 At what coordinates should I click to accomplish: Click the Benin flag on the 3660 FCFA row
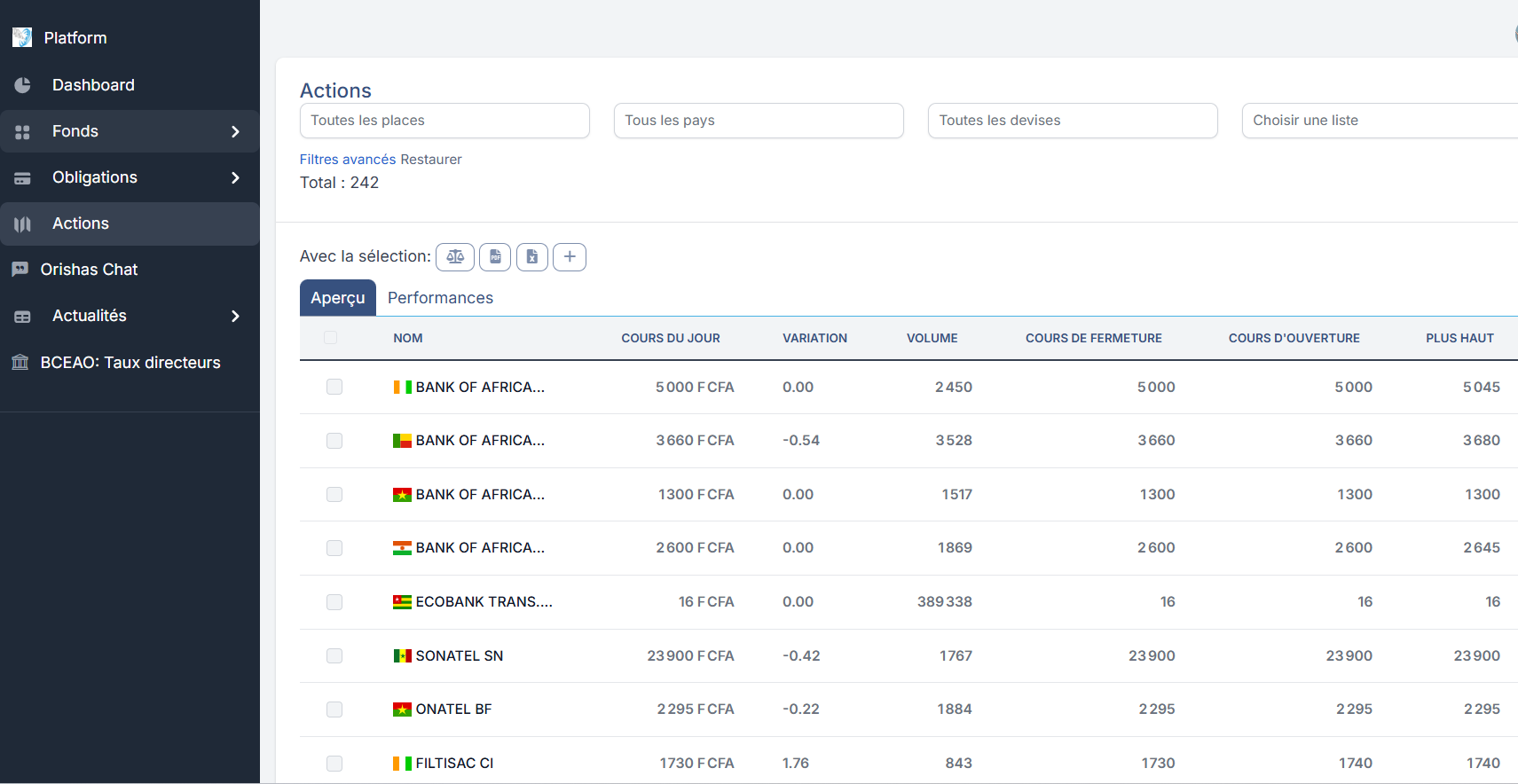click(403, 441)
